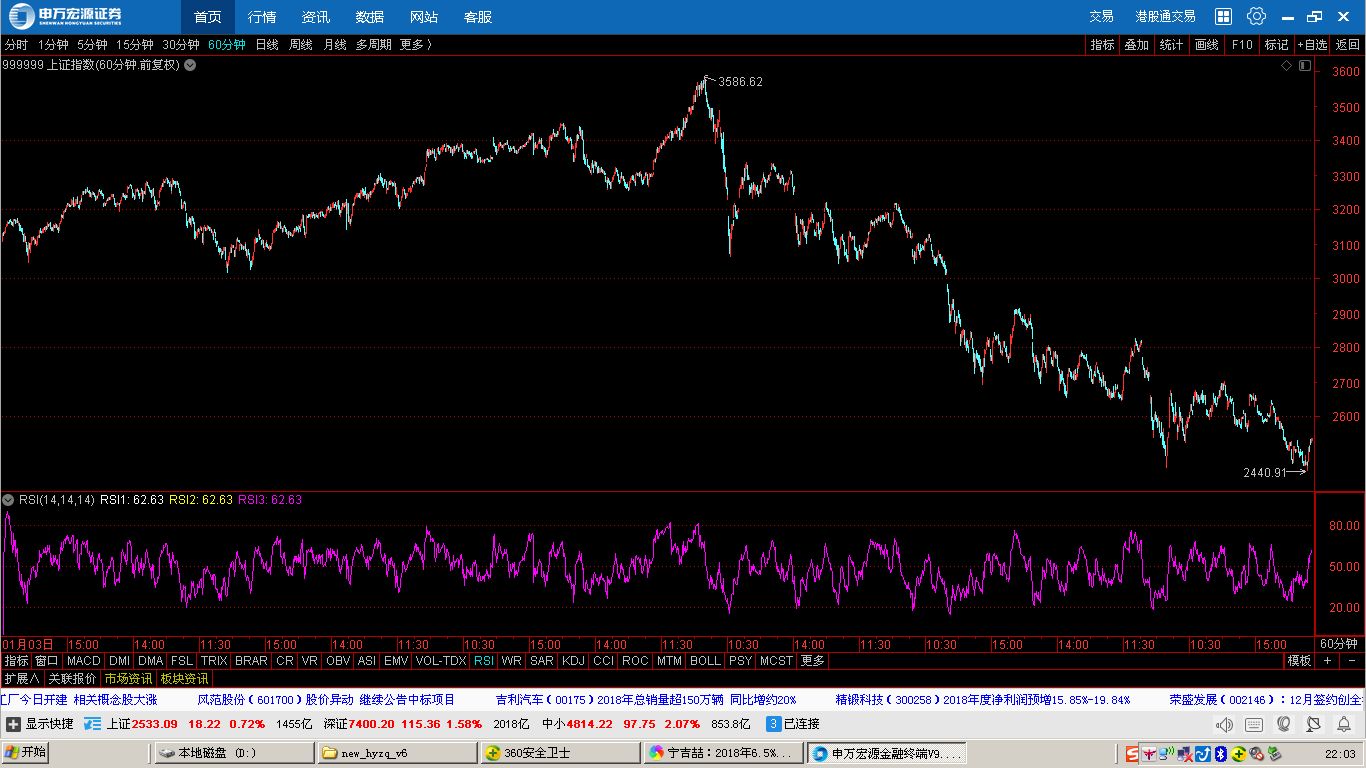Click the 返回 back button
Image resolution: width=1366 pixels, height=768 pixels.
click(x=1347, y=45)
